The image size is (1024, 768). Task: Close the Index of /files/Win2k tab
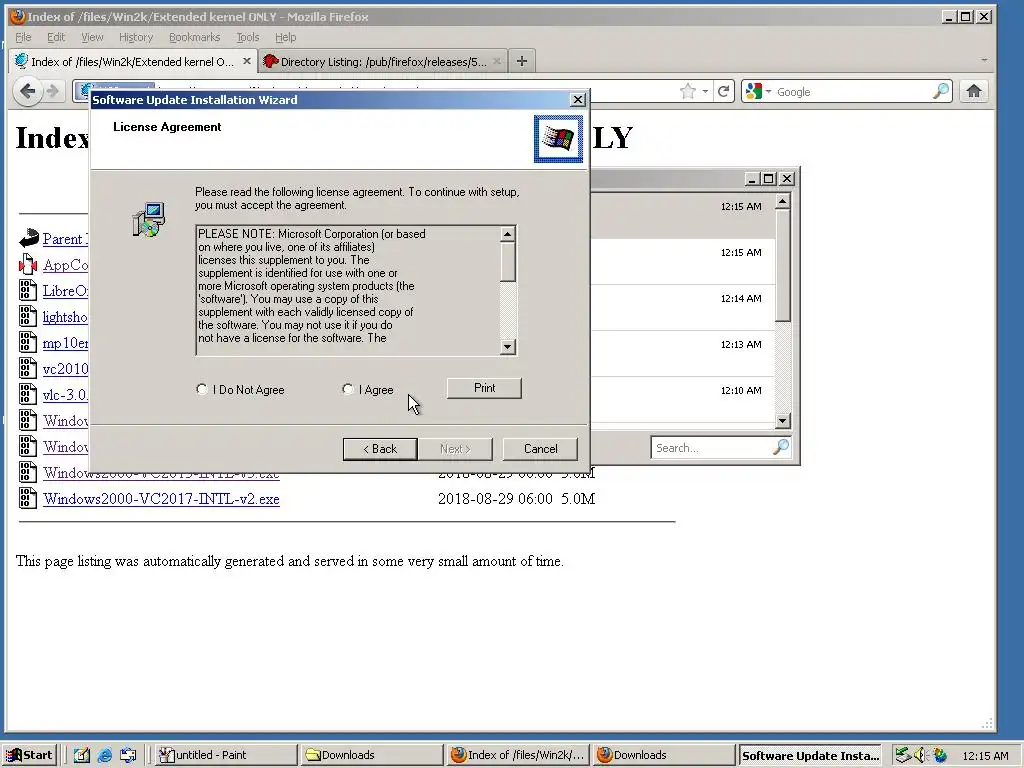247,61
